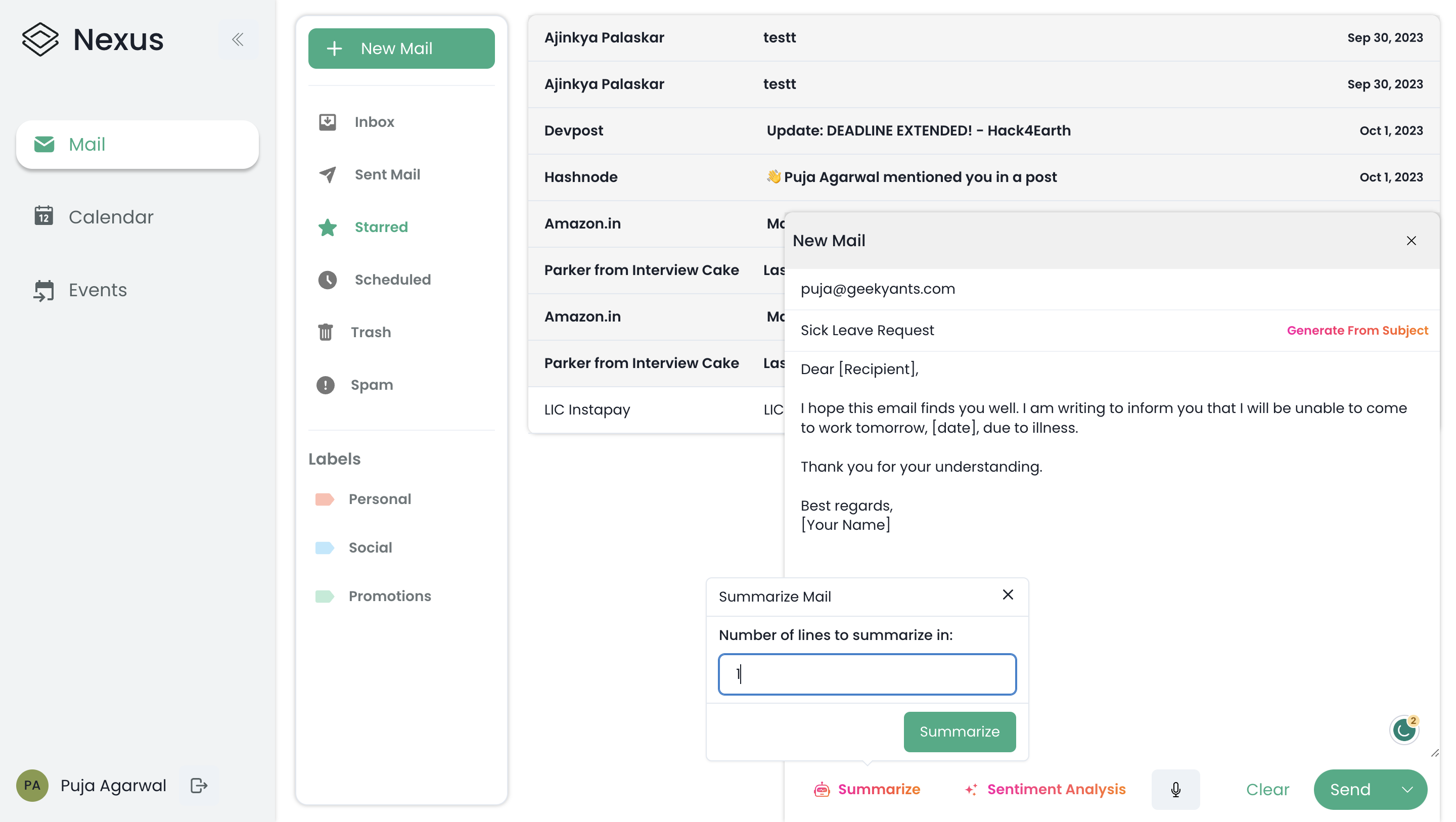Close the Summarize Mail popup
The height and width of the screenshot is (822, 1456).
click(1007, 595)
